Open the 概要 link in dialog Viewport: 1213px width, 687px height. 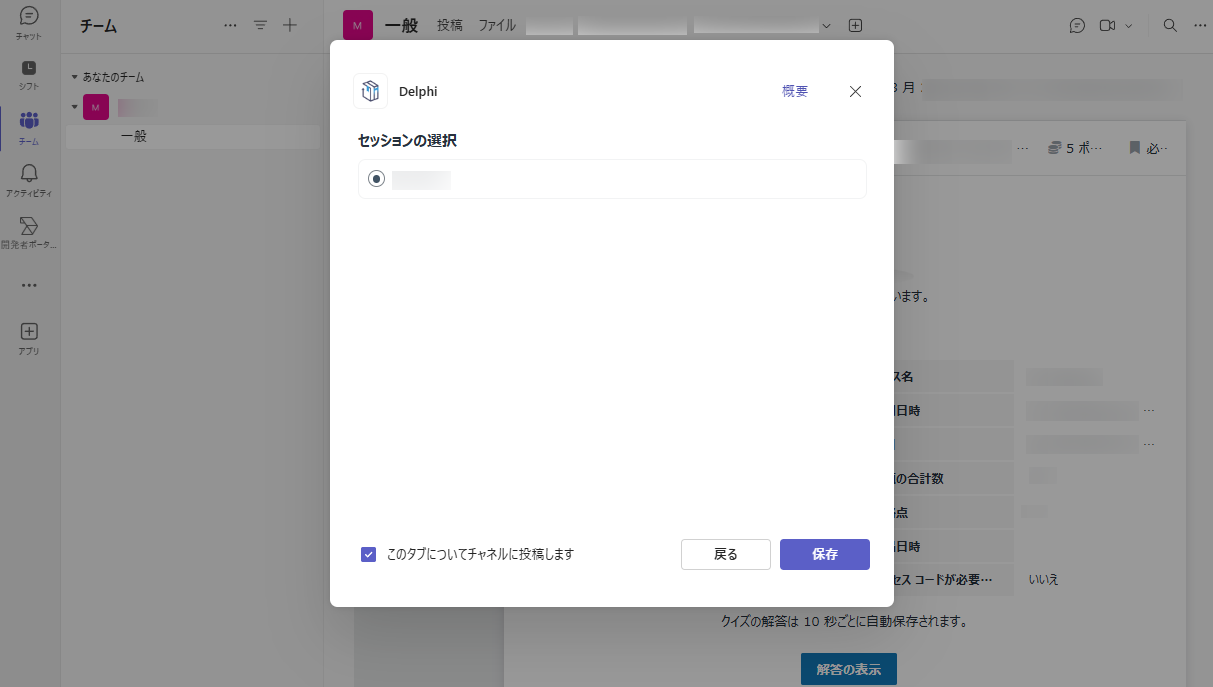pyautogui.click(x=795, y=91)
